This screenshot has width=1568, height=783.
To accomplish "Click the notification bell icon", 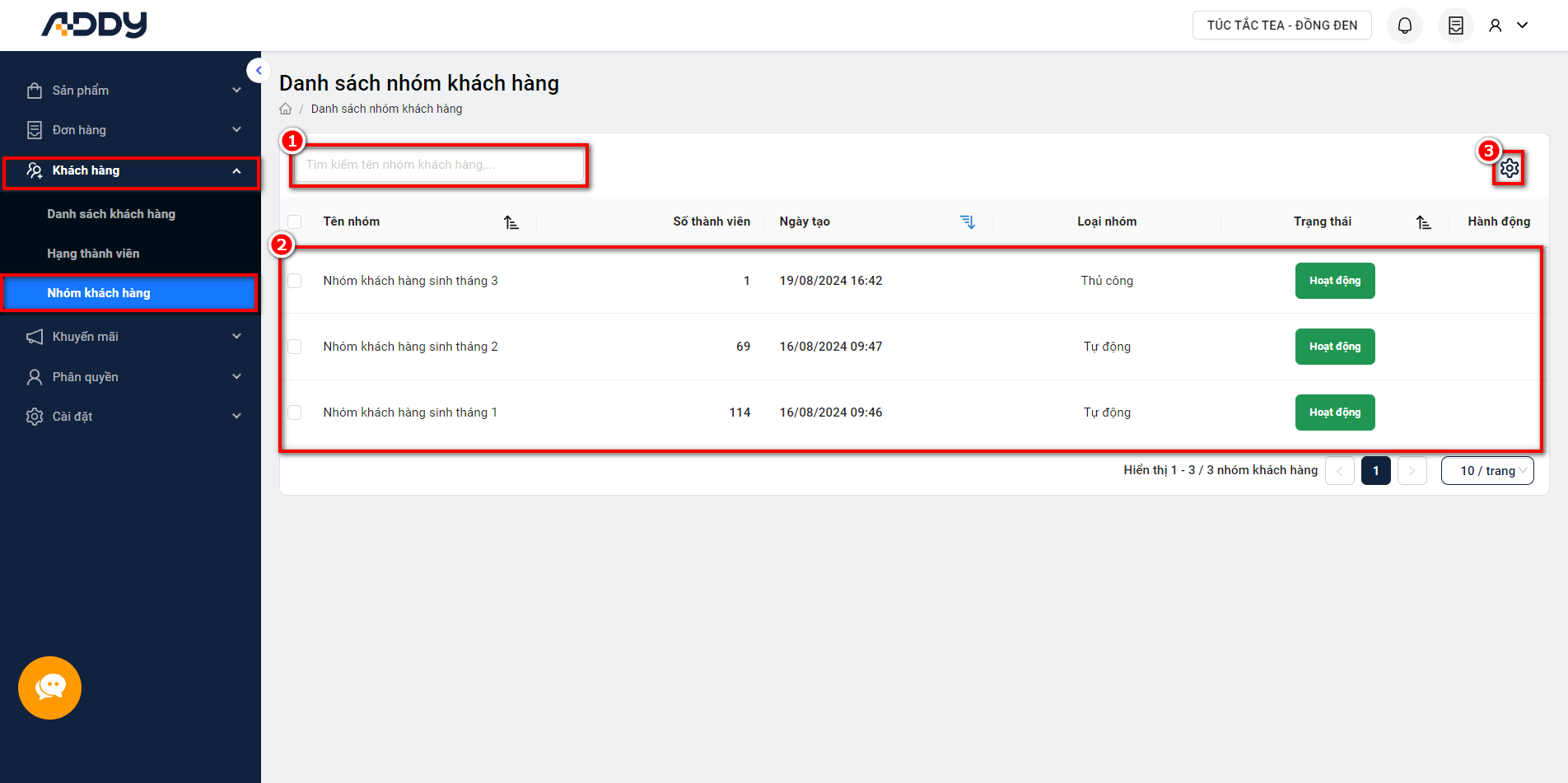I will pyautogui.click(x=1404, y=26).
